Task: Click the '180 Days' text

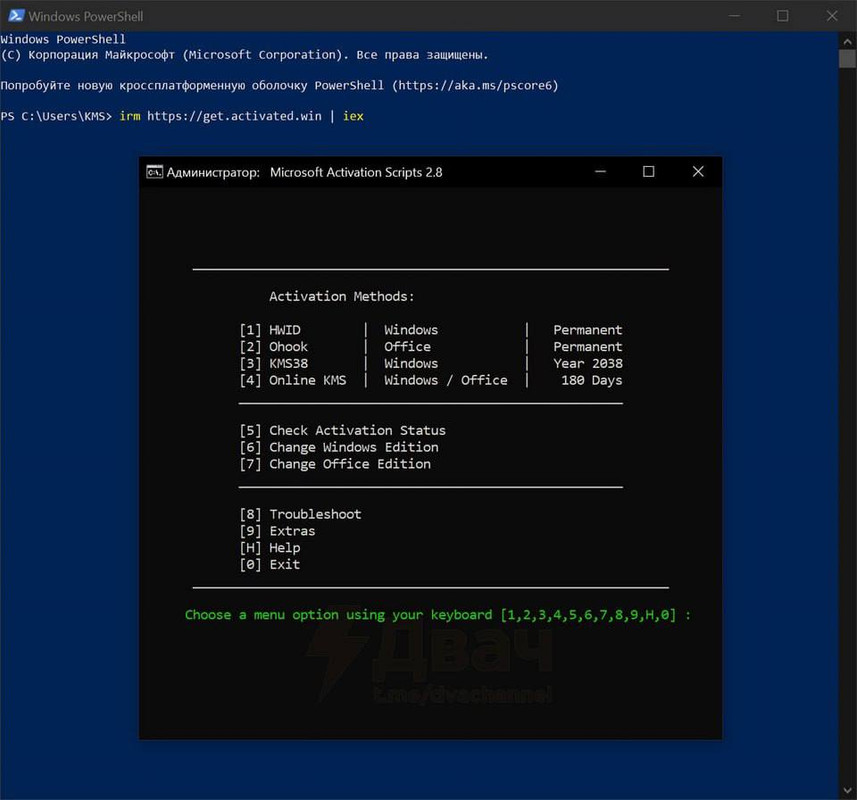Action: click(x=591, y=380)
